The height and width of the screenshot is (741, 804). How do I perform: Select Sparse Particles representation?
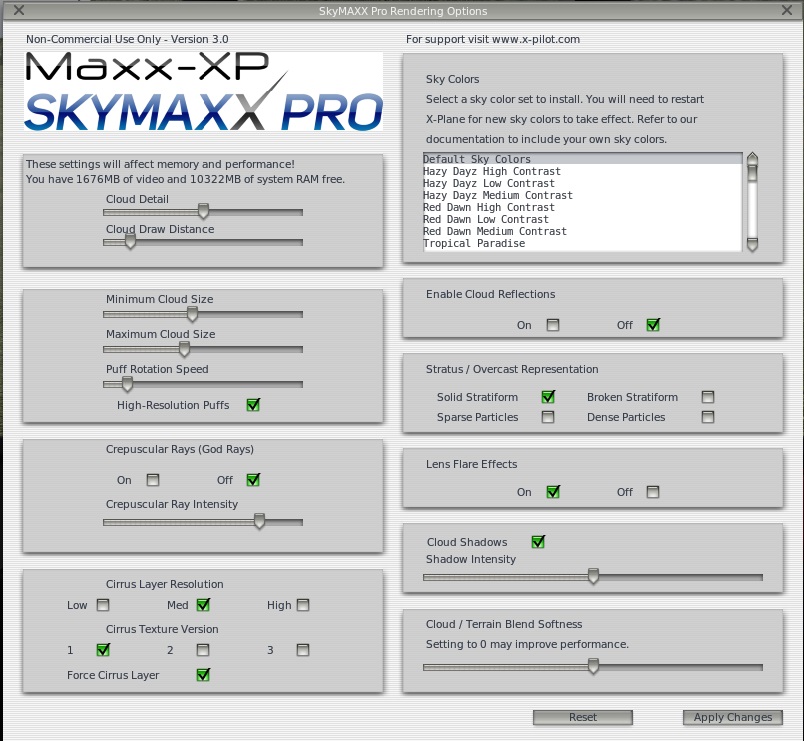click(x=548, y=417)
